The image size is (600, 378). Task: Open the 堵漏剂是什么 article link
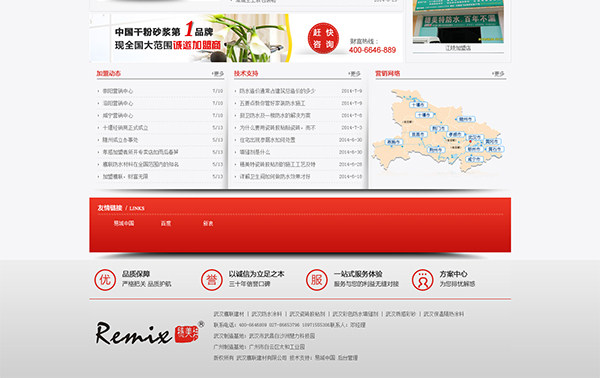pyautogui.click(x=255, y=152)
